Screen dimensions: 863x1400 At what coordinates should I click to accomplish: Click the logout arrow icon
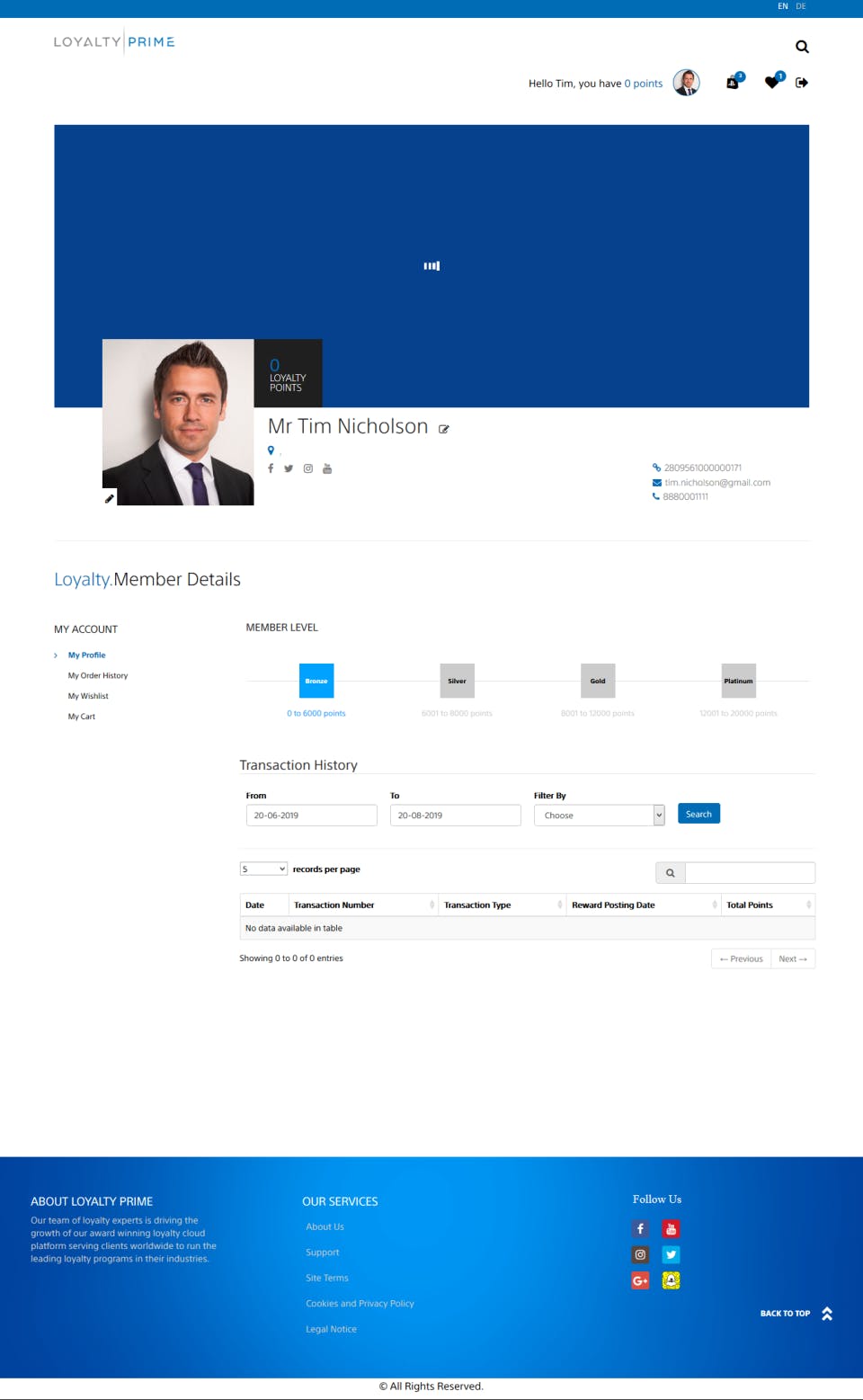click(x=802, y=83)
